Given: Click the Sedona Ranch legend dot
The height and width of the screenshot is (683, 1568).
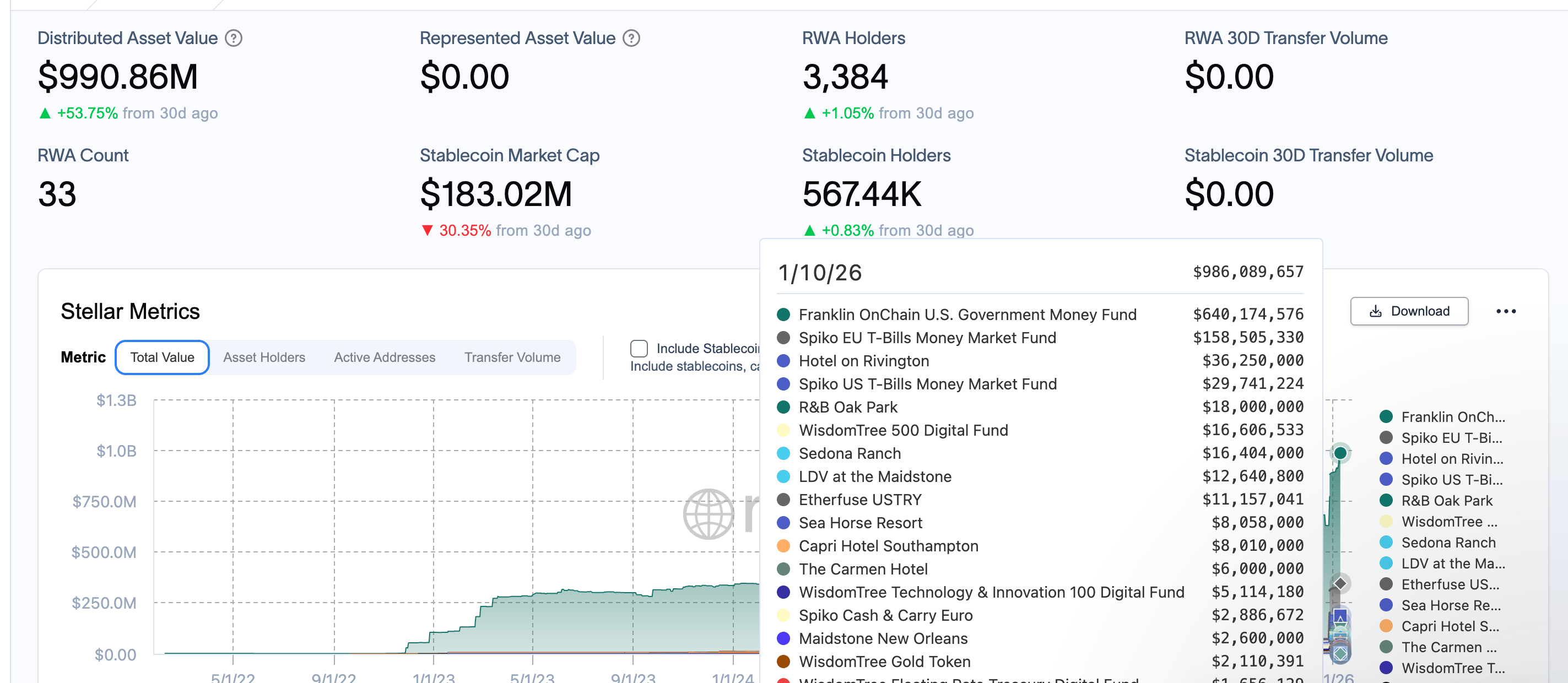Looking at the screenshot, I should (1387, 543).
